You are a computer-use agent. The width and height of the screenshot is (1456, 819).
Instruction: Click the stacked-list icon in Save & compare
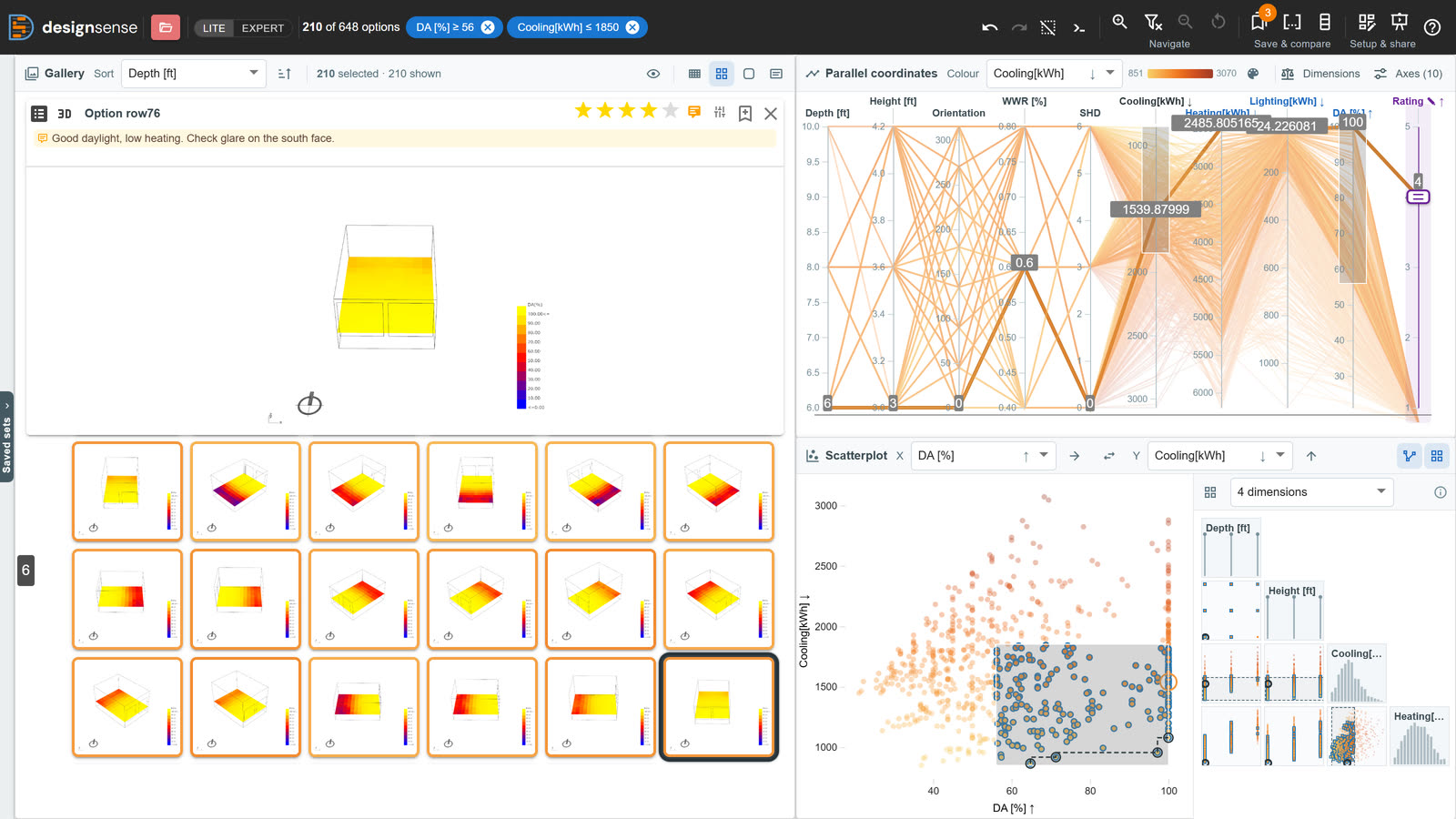pos(1325,22)
